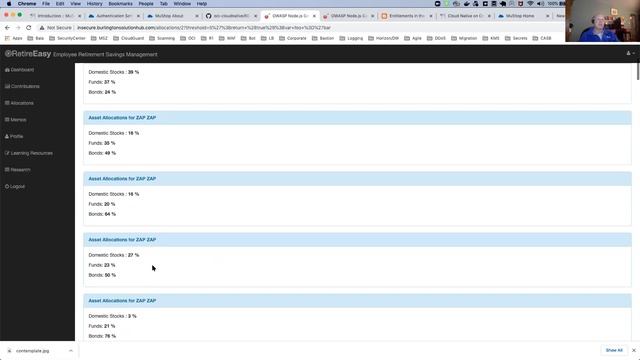Click 'Funds: 37 %' text
The width and height of the screenshot is (640, 360).
pos(102,82)
